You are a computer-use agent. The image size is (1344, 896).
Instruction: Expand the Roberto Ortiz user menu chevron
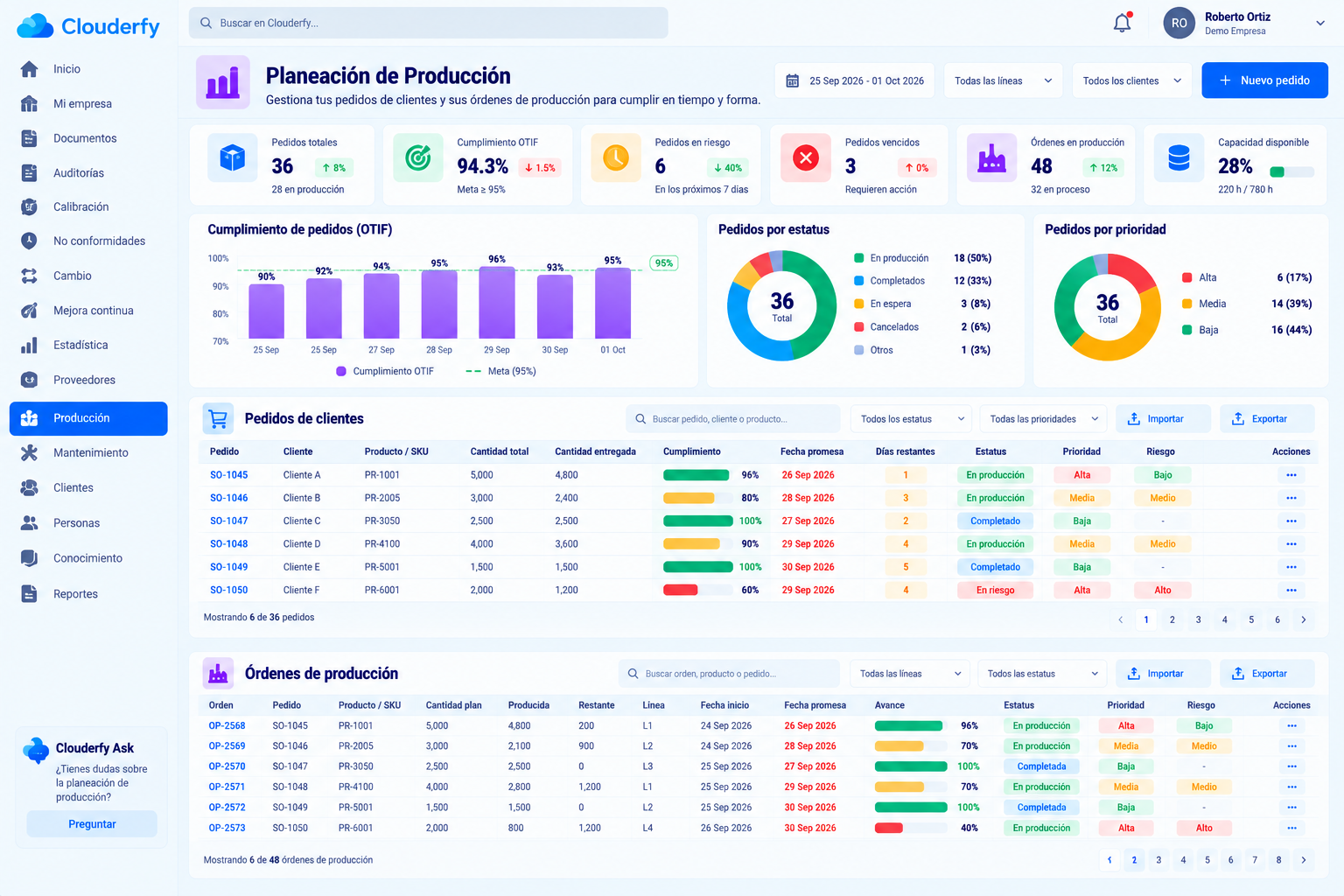pos(1320,24)
